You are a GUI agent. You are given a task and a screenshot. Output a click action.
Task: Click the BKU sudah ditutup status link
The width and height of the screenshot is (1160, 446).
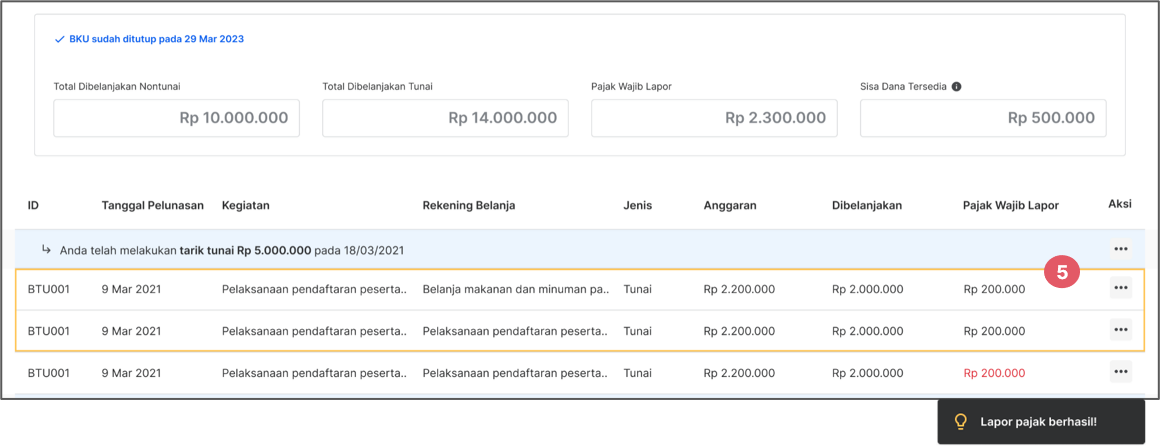coord(156,39)
